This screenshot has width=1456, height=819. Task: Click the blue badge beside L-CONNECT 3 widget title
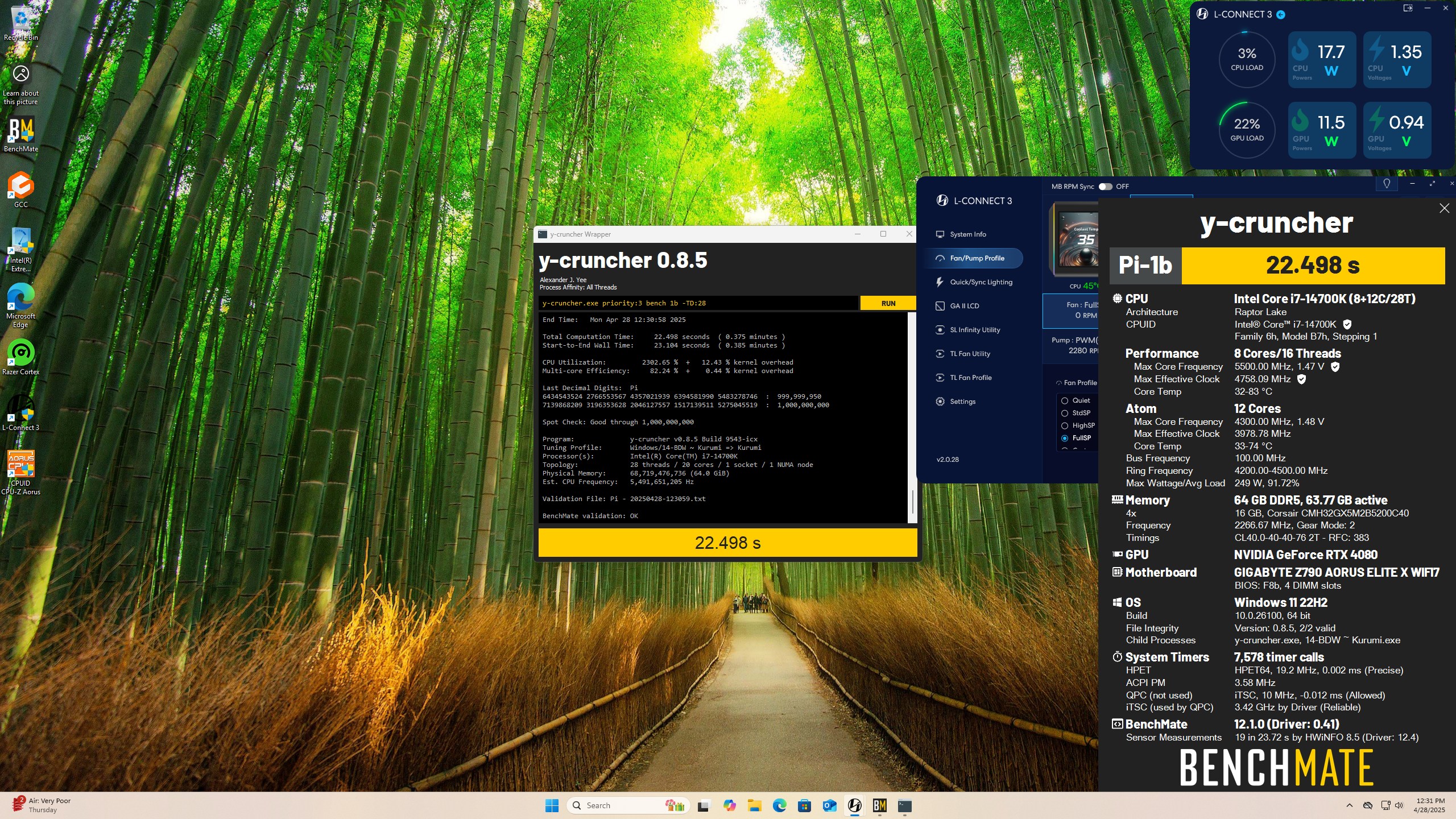point(1281,15)
